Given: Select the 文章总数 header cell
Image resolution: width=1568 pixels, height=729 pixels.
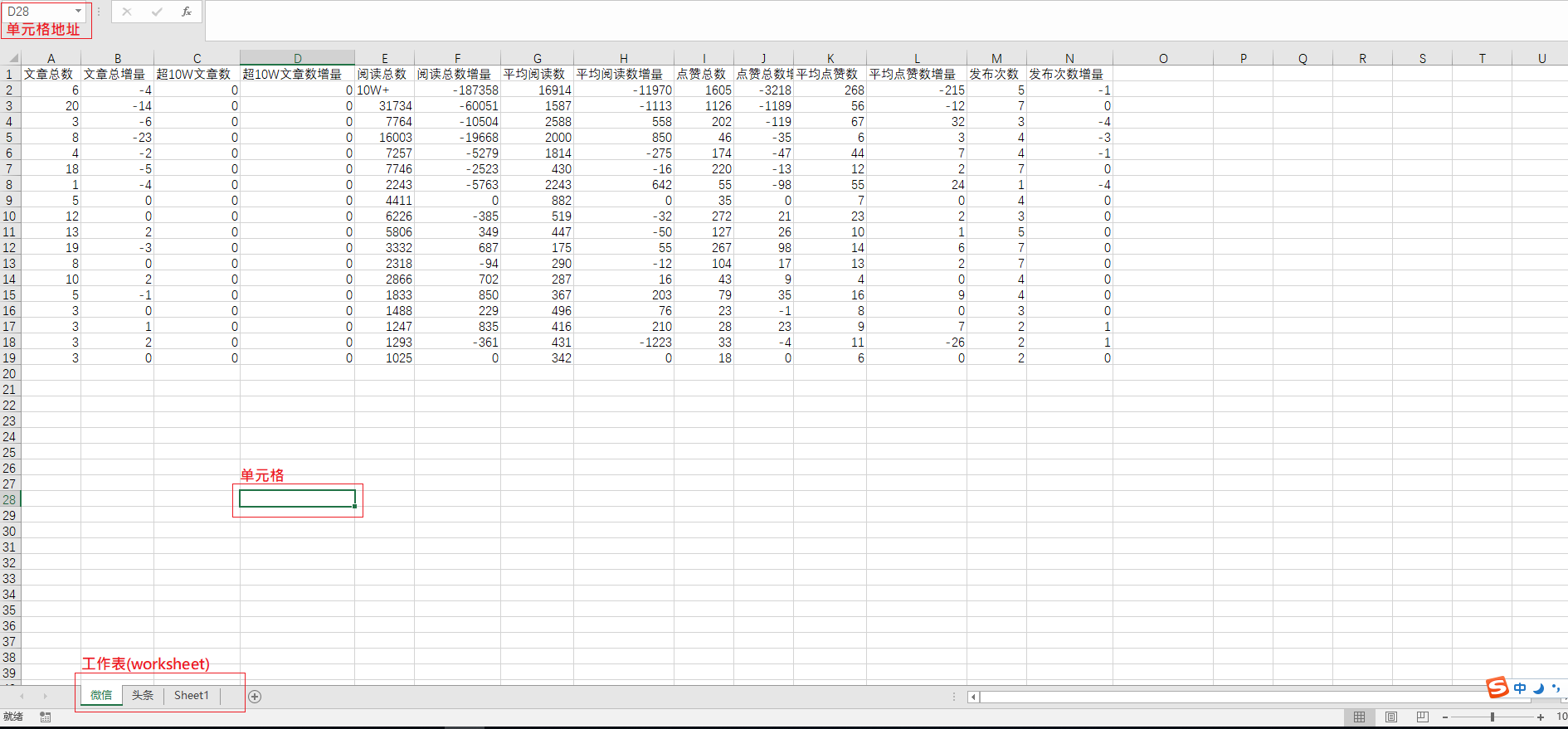Looking at the screenshot, I should tap(51, 75).
